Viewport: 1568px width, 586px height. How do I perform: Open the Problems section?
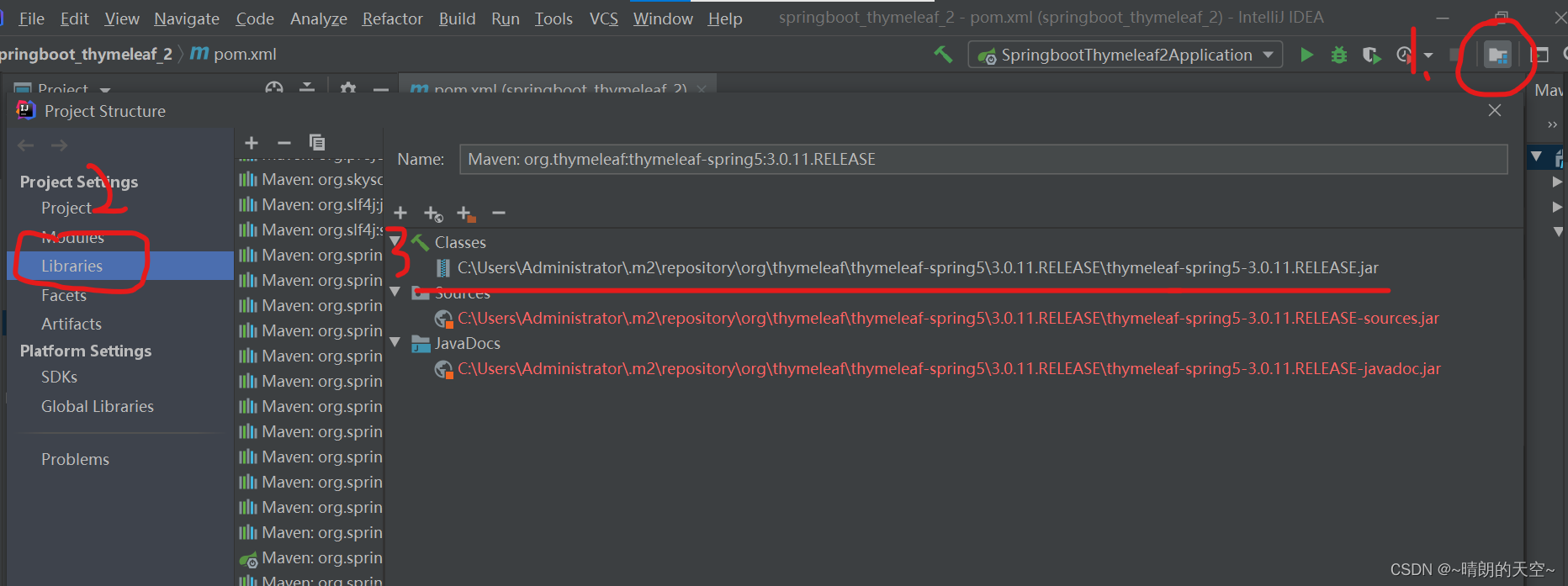(75, 459)
